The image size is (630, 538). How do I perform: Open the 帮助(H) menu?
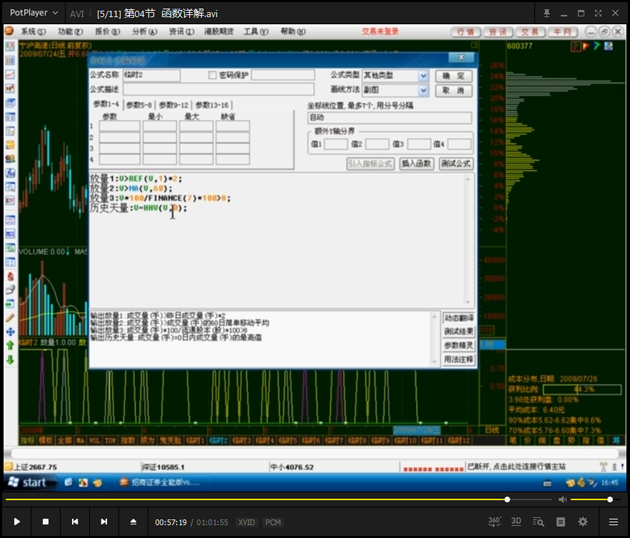(x=293, y=31)
